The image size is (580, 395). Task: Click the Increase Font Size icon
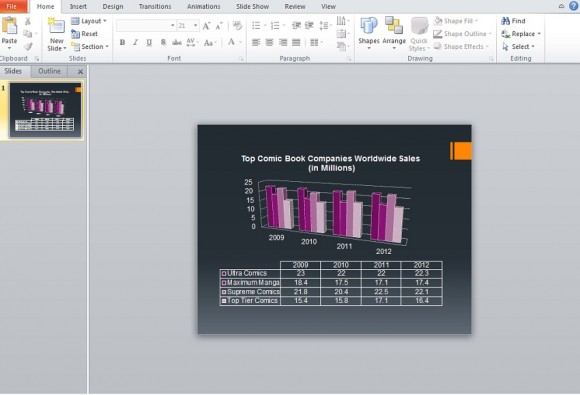[206, 26]
